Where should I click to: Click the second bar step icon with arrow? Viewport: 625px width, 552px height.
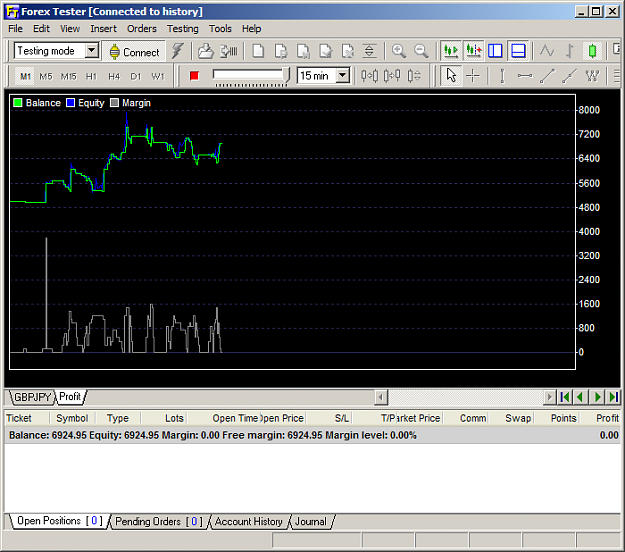[392, 76]
